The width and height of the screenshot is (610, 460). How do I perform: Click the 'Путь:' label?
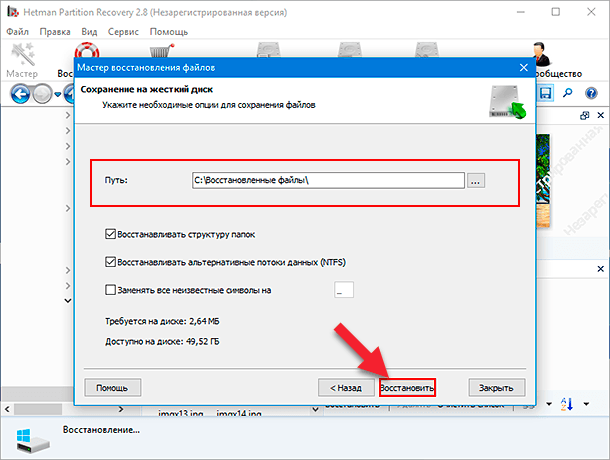[116, 180]
